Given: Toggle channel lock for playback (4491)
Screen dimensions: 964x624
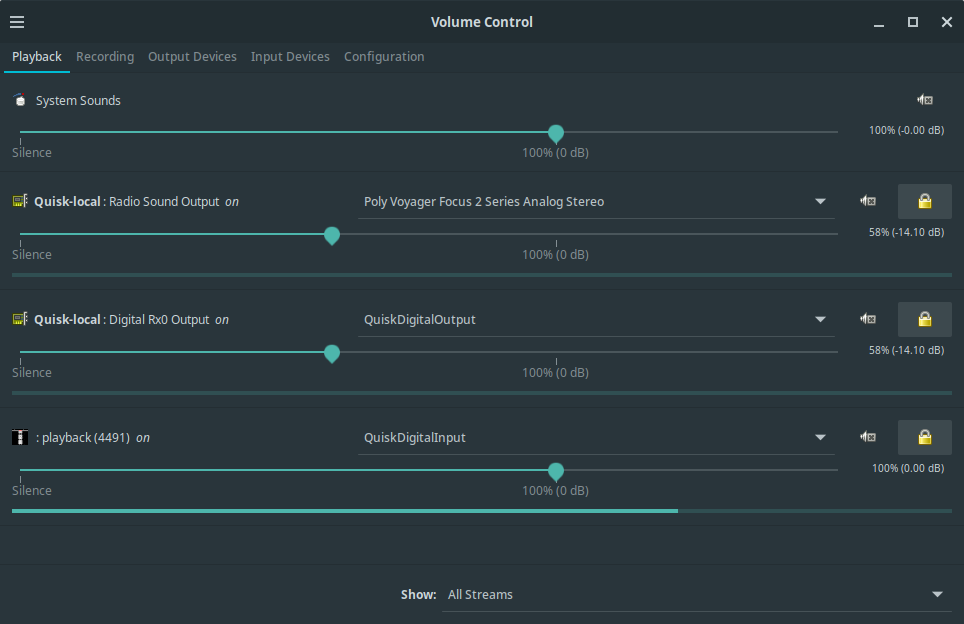Looking at the screenshot, I should tap(924, 438).
